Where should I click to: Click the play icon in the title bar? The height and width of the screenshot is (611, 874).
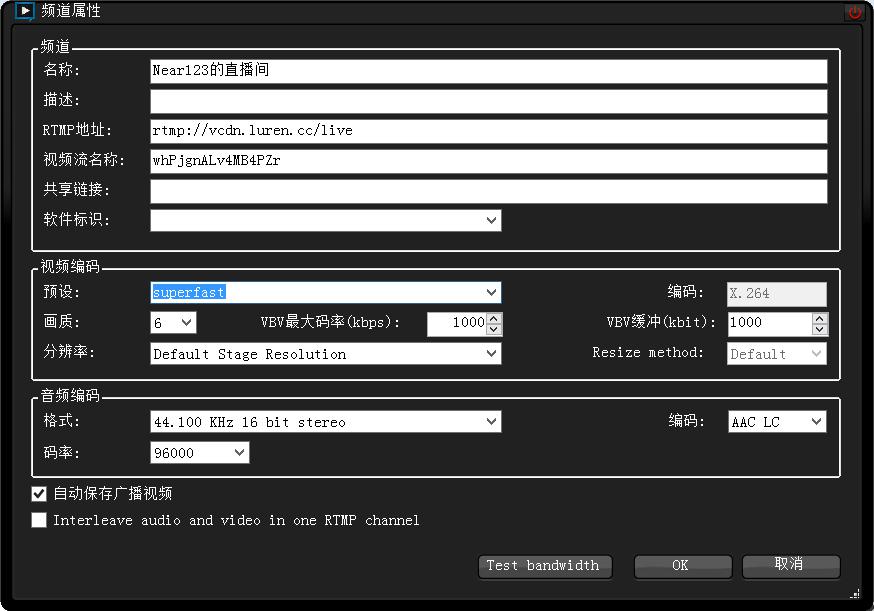coord(24,11)
